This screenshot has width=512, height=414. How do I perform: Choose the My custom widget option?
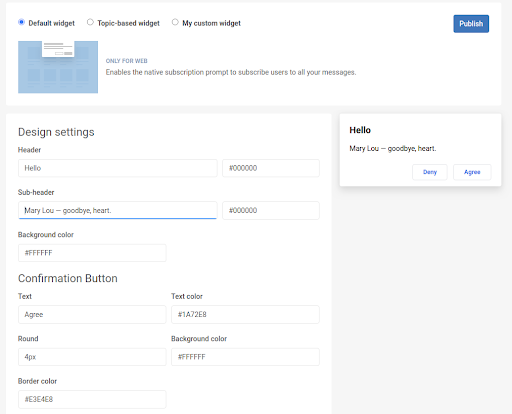click(175, 22)
